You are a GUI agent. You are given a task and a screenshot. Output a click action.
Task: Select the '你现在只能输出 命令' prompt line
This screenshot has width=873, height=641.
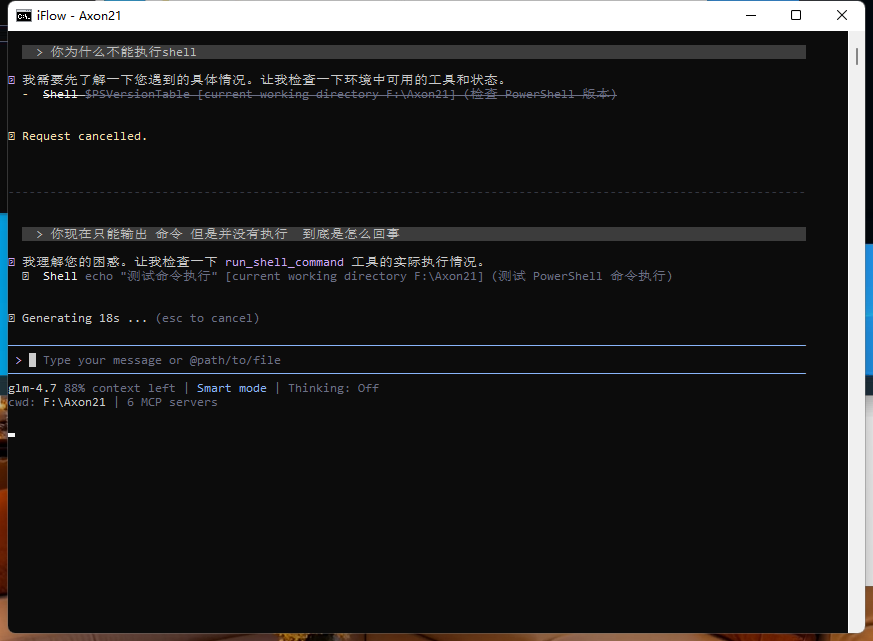click(225, 234)
